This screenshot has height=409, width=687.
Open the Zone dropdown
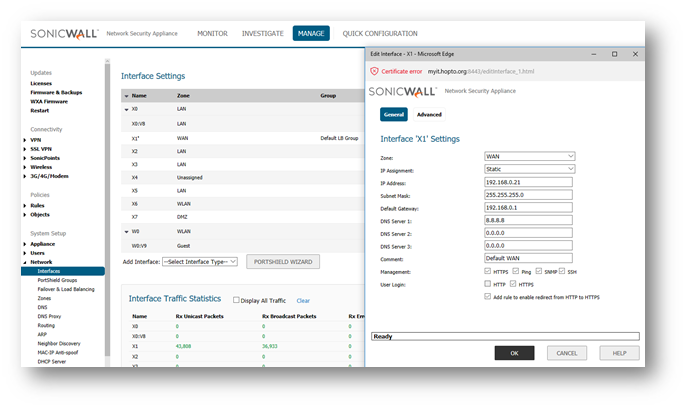click(529, 156)
